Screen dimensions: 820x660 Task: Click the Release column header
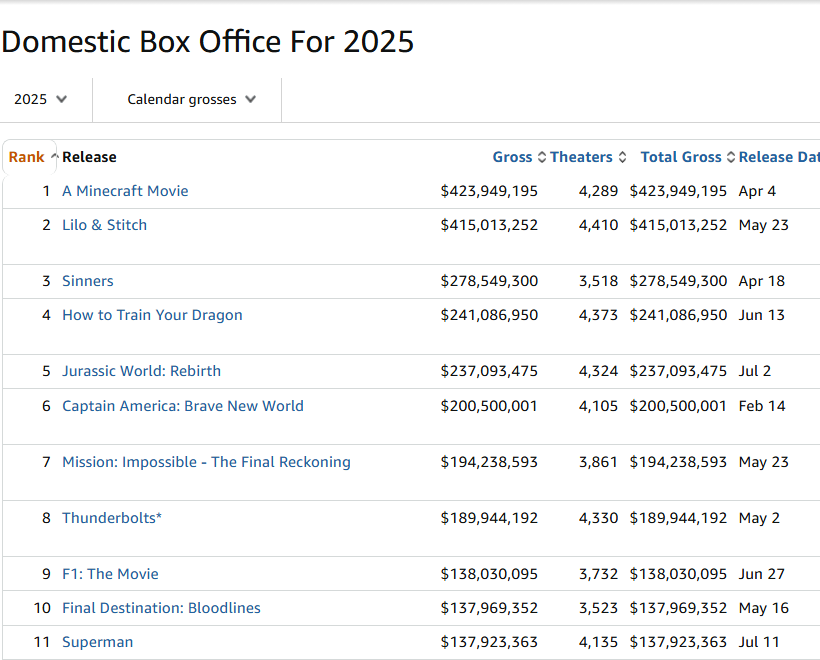tap(89, 157)
